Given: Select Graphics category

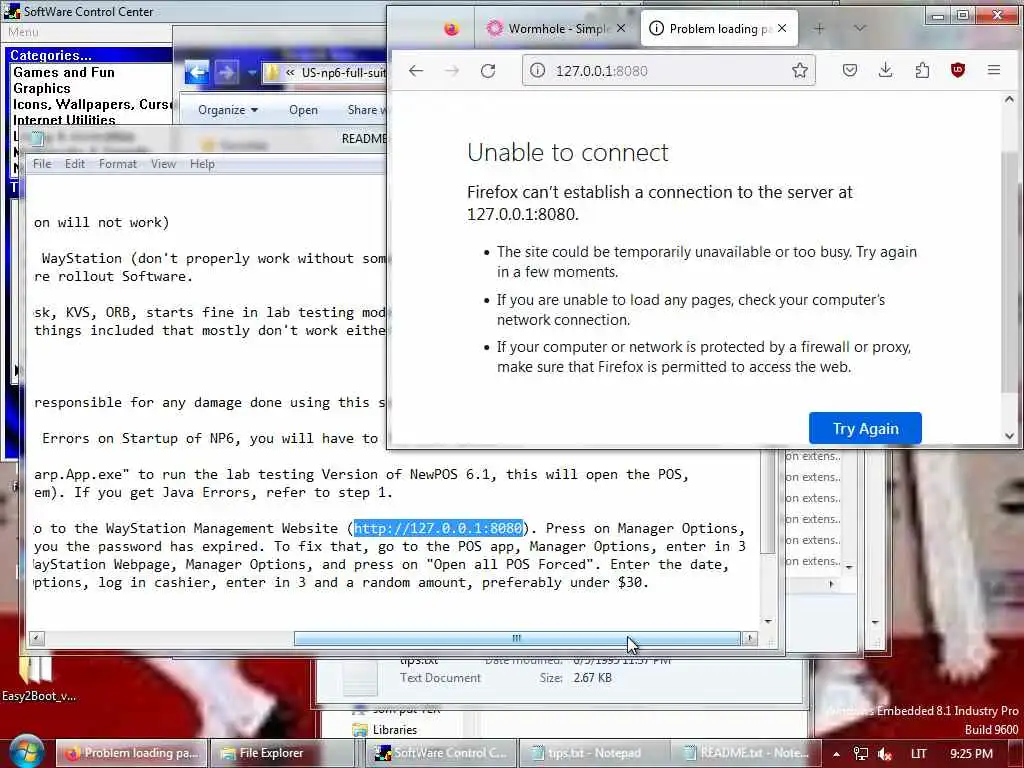Looking at the screenshot, I should (x=41, y=88).
